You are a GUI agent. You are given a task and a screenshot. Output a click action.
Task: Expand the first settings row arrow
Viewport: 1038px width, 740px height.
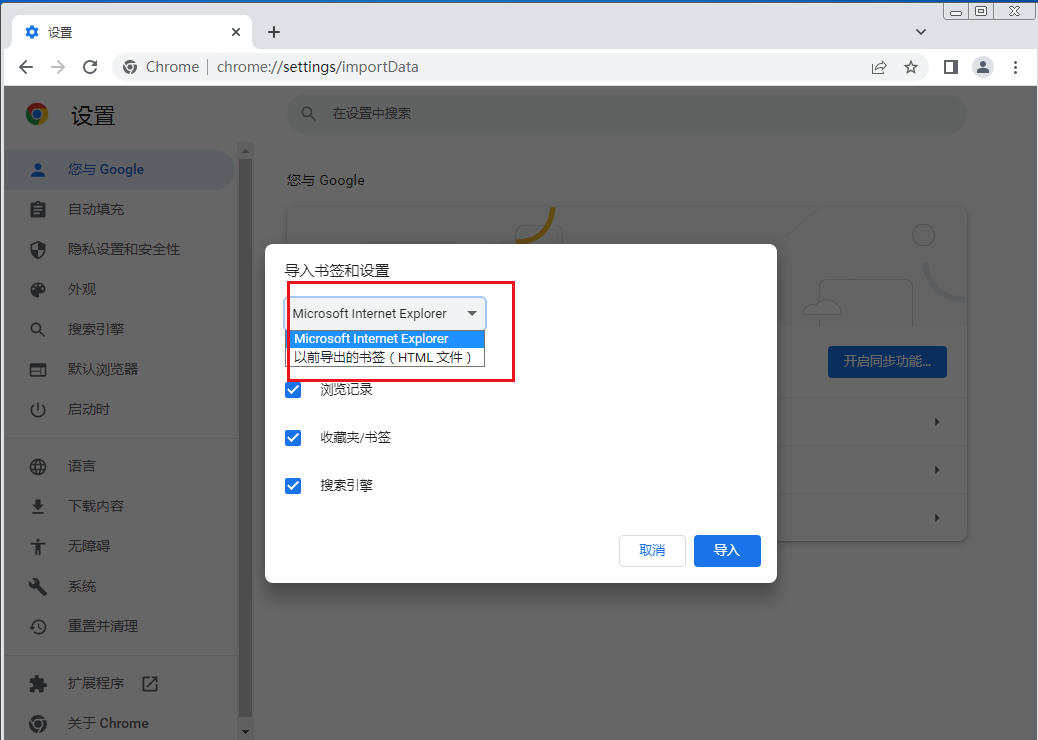pyautogui.click(x=937, y=422)
